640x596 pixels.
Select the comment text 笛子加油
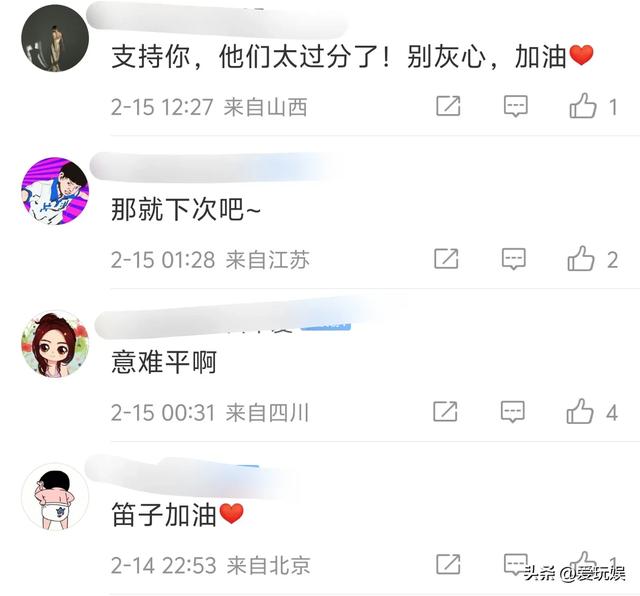pos(164,514)
